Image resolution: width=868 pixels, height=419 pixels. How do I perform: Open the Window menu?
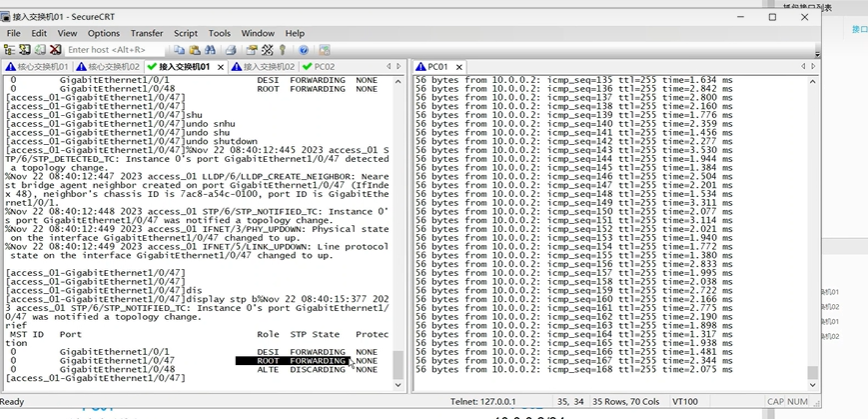point(258,33)
